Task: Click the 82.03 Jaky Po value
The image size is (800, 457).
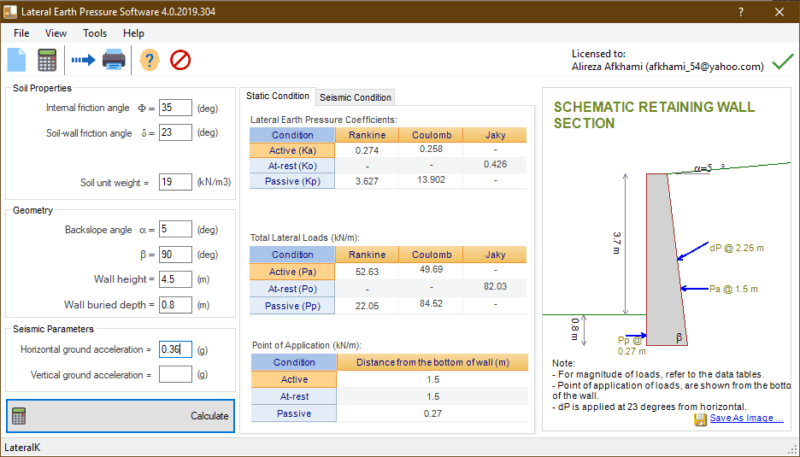Action: [x=495, y=287]
